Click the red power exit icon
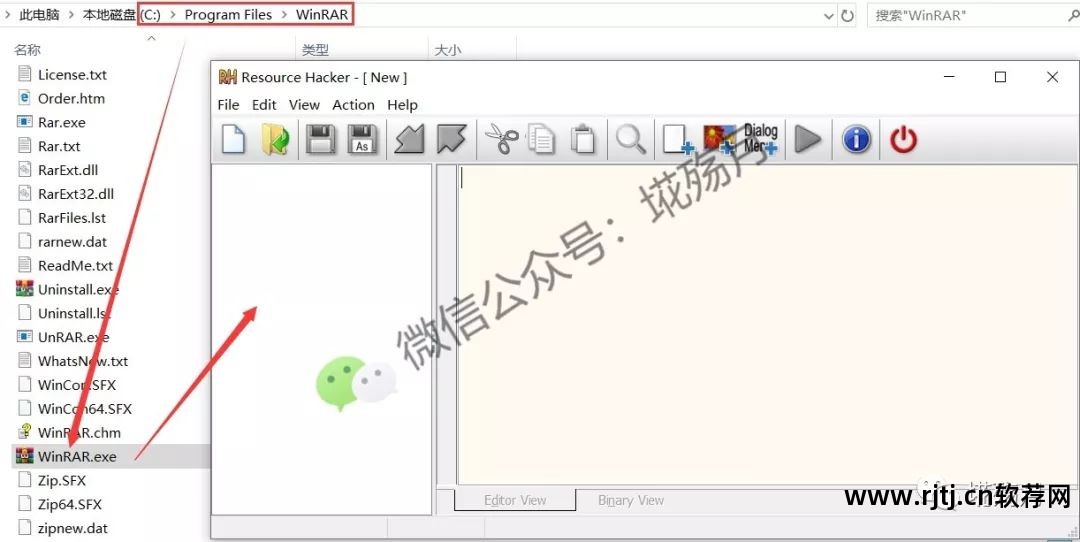Image resolution: width=1080 pixels, height=542 pixels. coord(903,140)
